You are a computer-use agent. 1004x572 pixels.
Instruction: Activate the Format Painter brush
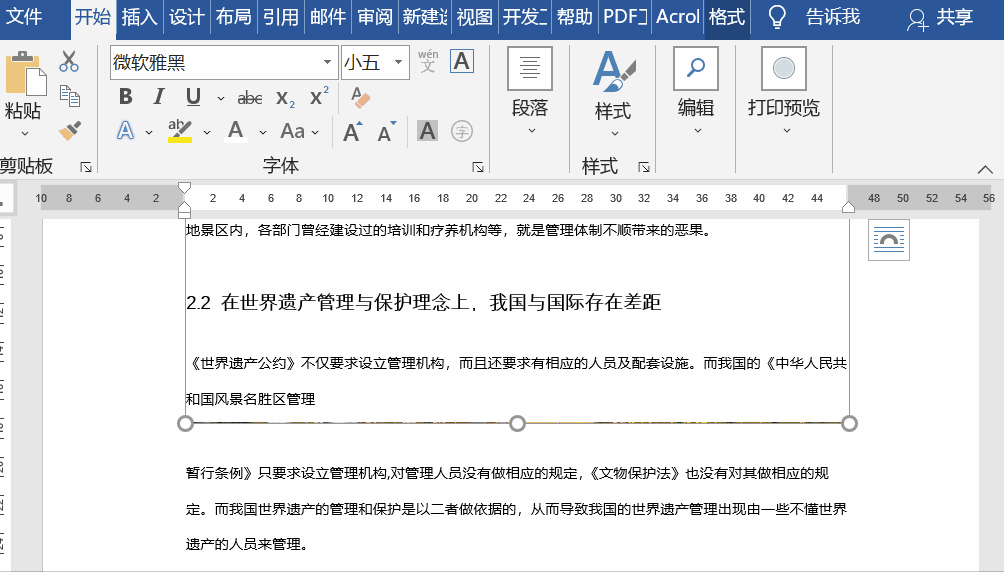point(69,131)
